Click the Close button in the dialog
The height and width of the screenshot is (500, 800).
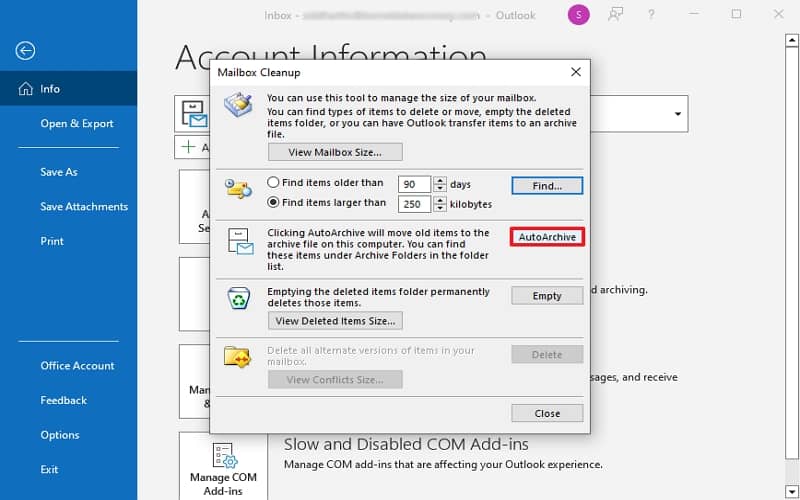click(x=547, y=413)
